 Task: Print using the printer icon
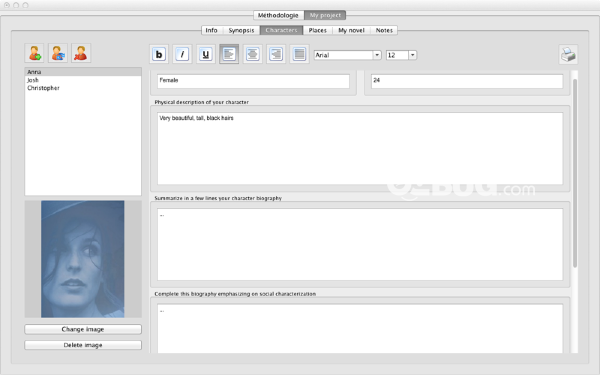[x=568, y=55]
